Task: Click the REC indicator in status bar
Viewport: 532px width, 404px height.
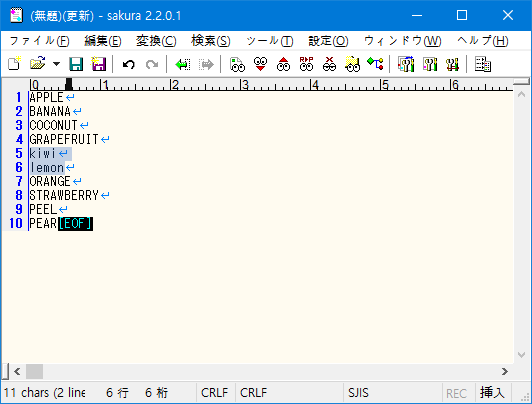Action: pyautogui.click(x=456, y=393)
